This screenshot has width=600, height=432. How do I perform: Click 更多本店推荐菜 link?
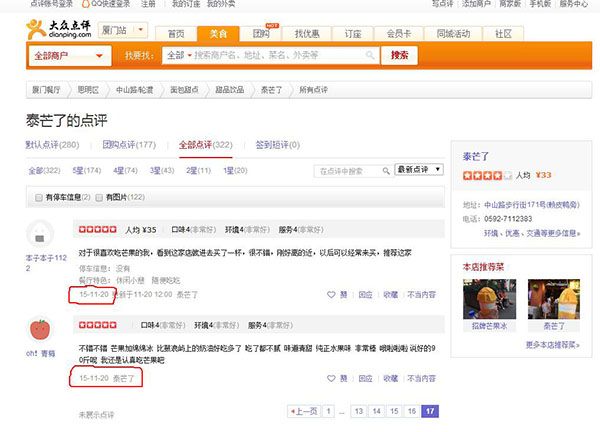point(553,345)
